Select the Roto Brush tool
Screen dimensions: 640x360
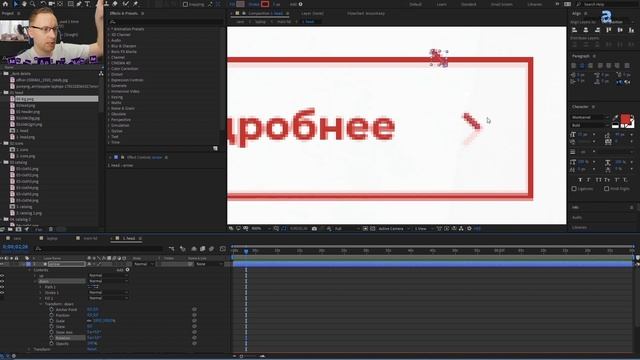(125, 4)
